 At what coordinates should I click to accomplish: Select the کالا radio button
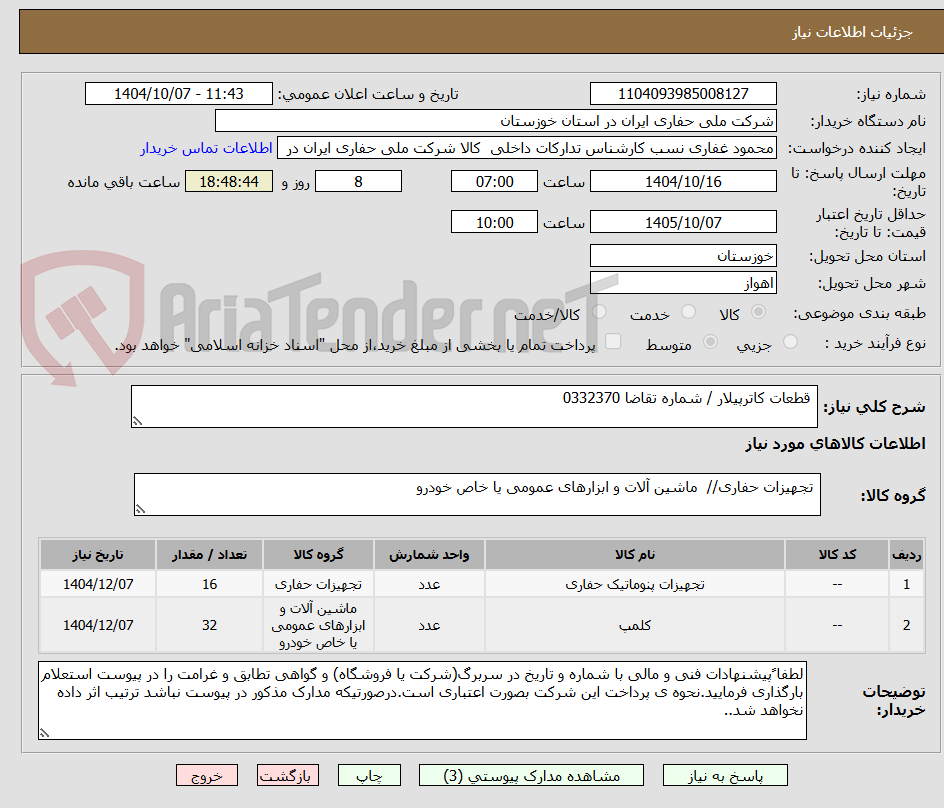click(x=759, y=312)
